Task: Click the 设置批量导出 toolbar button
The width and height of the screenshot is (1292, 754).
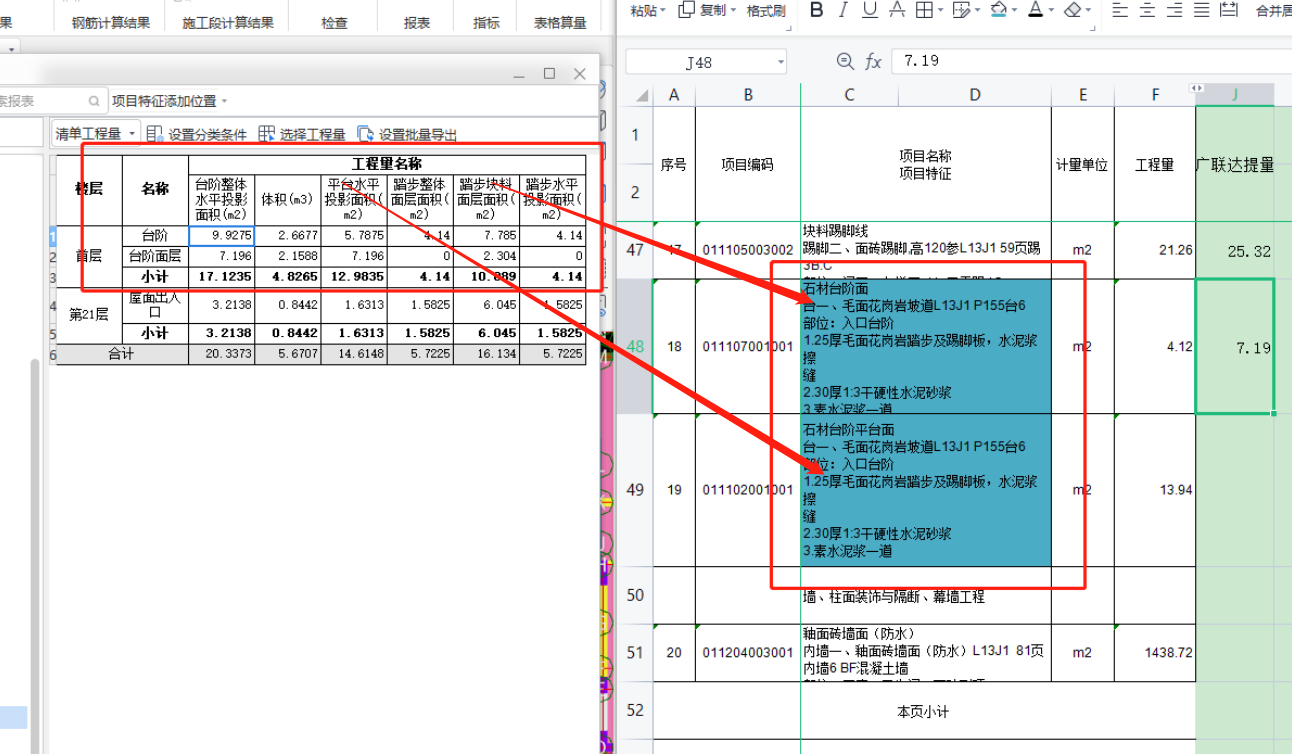Action: [x=407, y=134]
